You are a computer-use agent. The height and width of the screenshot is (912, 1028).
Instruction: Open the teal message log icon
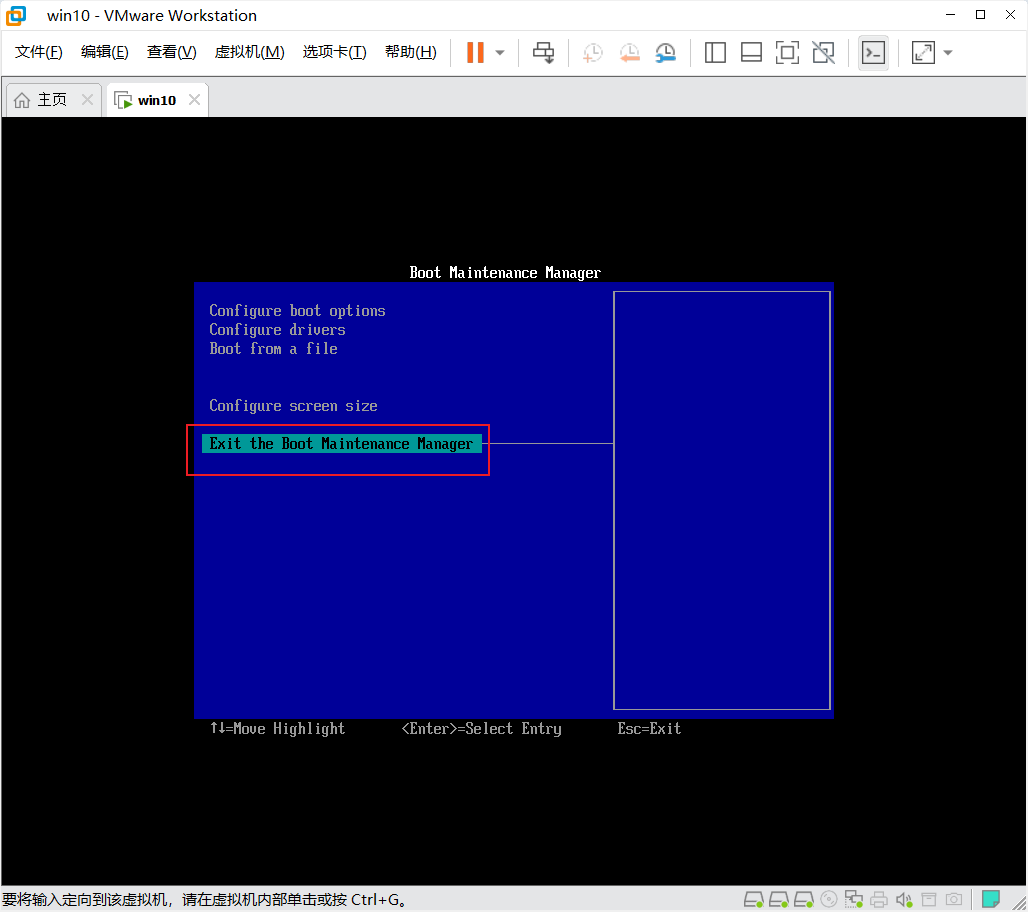point(991,899)
